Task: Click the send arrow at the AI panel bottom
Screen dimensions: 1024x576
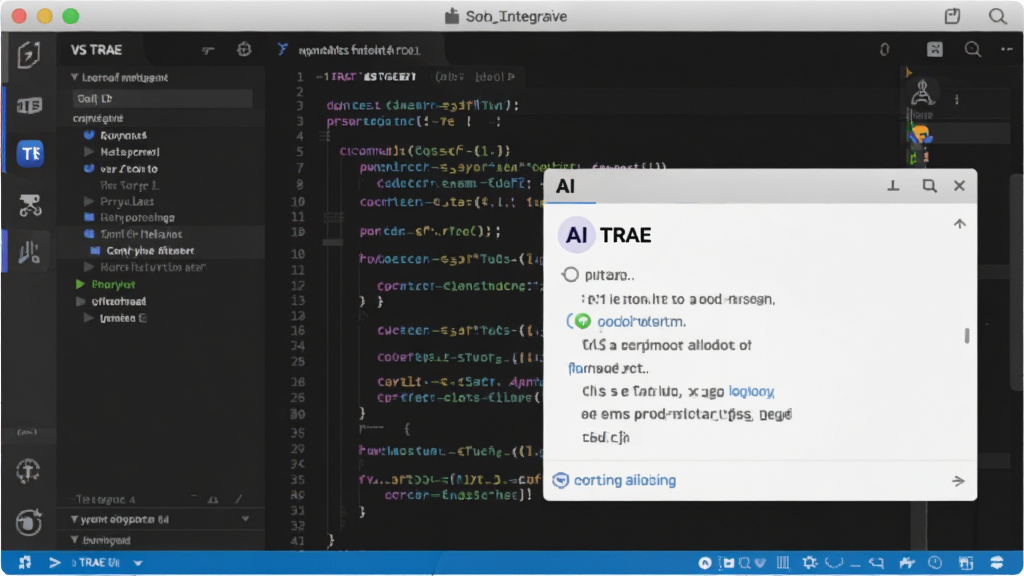Action: click(958, 481)
